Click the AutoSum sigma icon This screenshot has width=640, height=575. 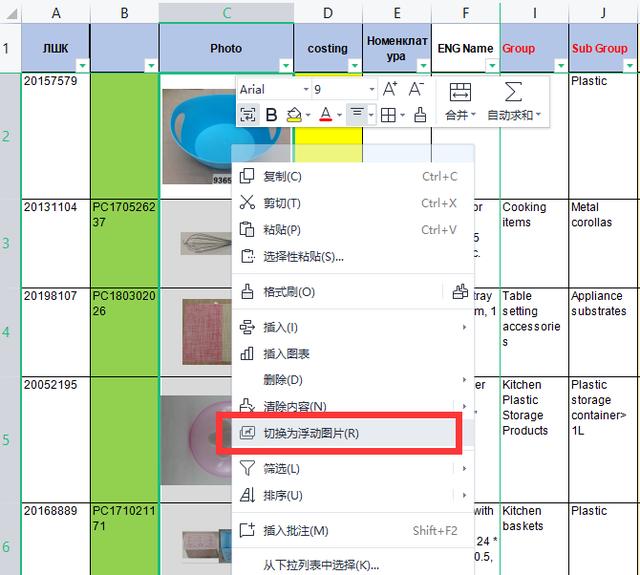tap(513, 92)
